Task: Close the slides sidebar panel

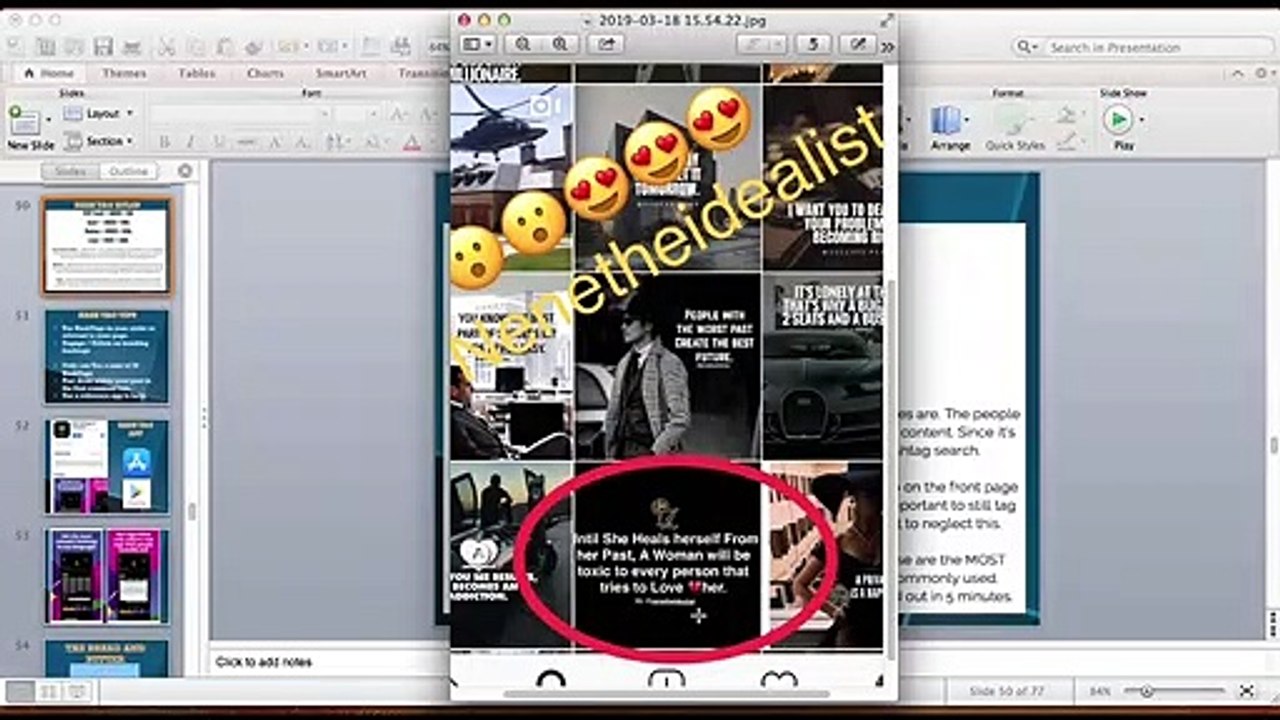Action: pos(185,171)
